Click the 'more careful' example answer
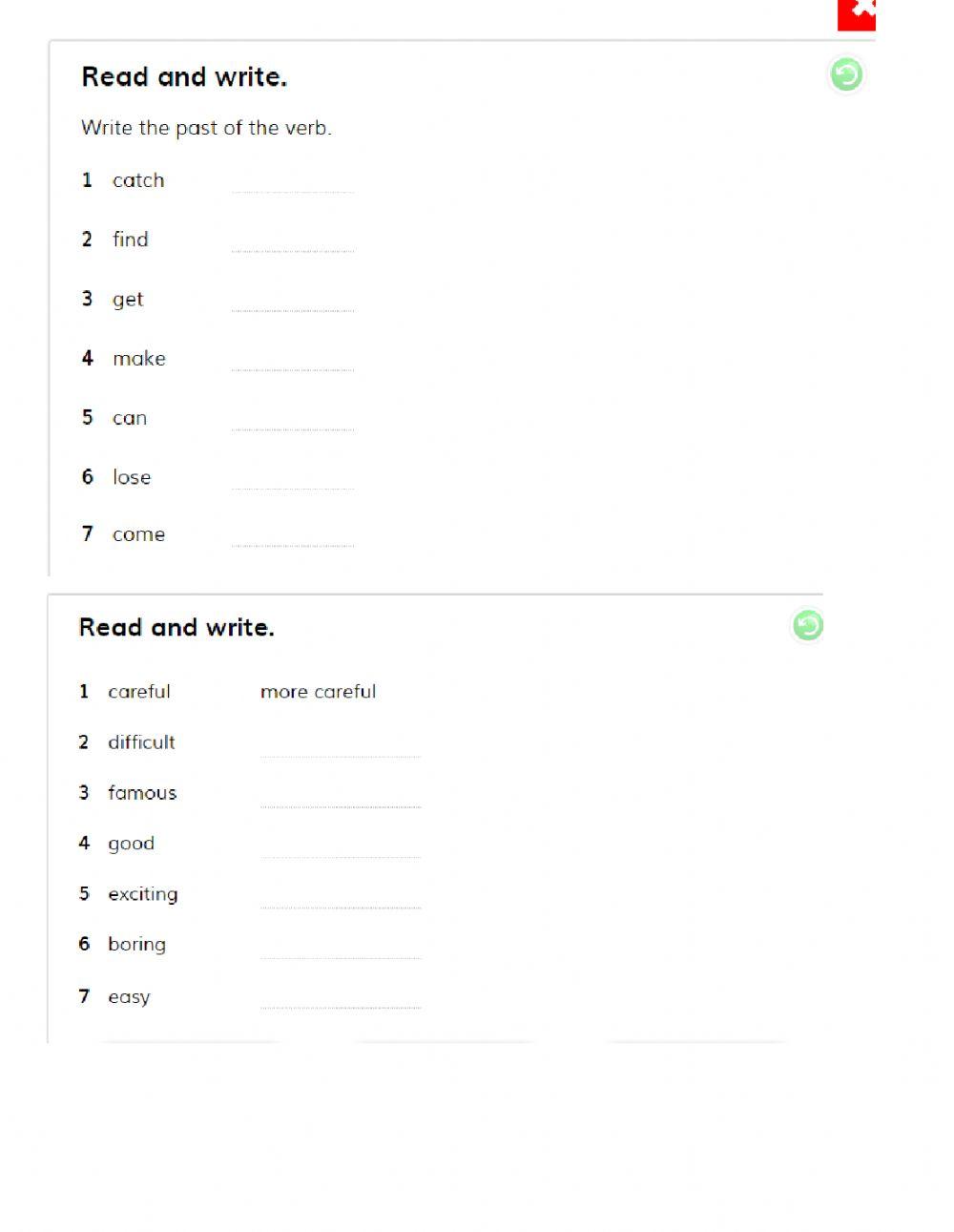 pos(318,692)
